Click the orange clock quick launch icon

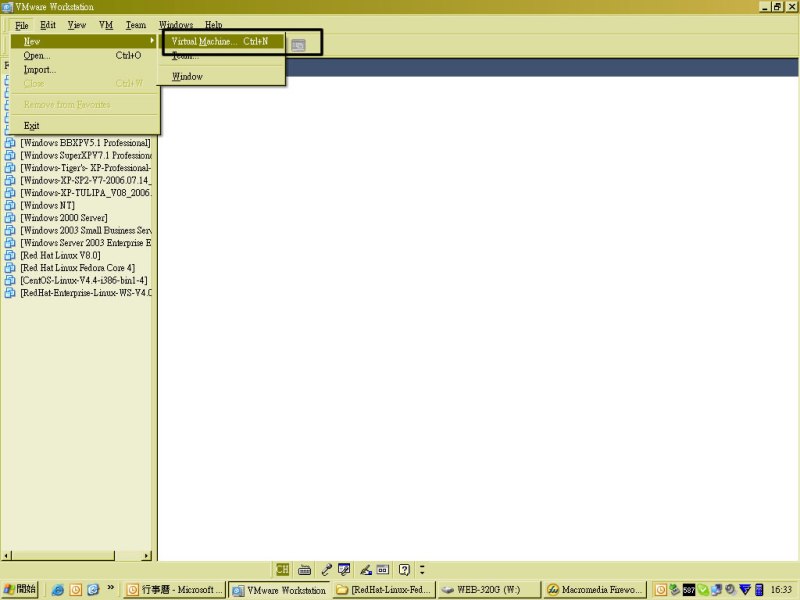click(76, 590)
